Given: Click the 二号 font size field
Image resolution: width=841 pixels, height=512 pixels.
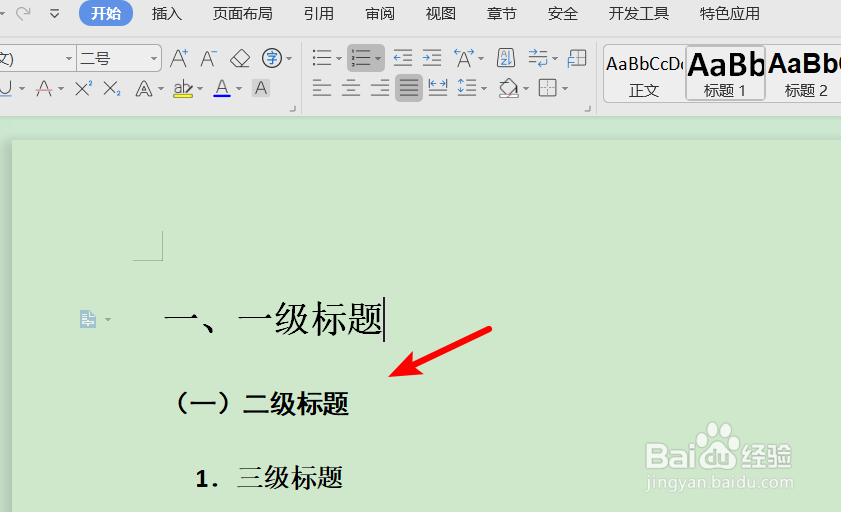Looking at the screenshot, I should click(x=112, y=58).
